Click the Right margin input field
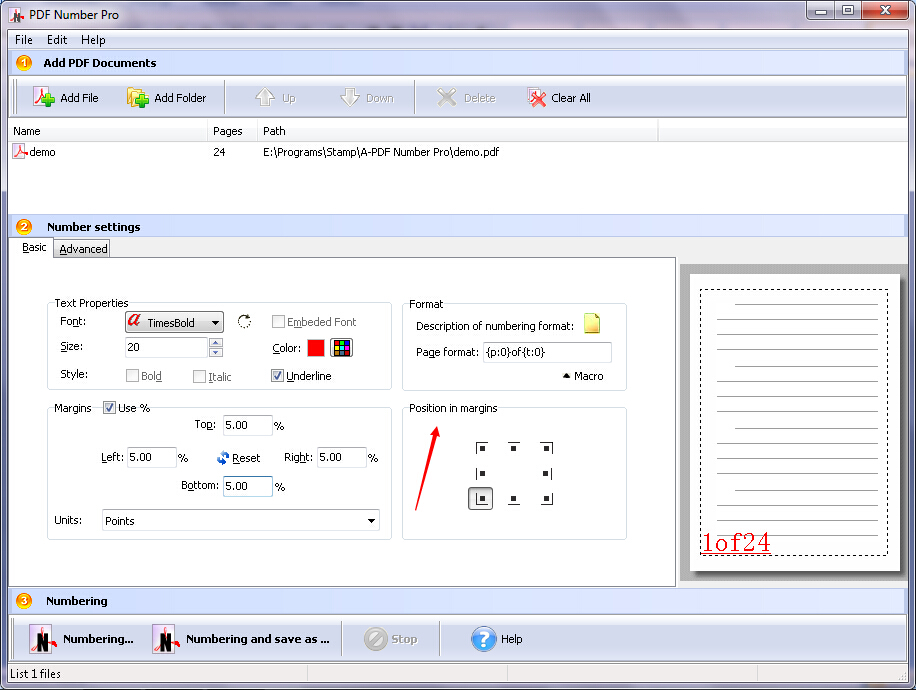 pyautogui.click(x=342, y=457)
